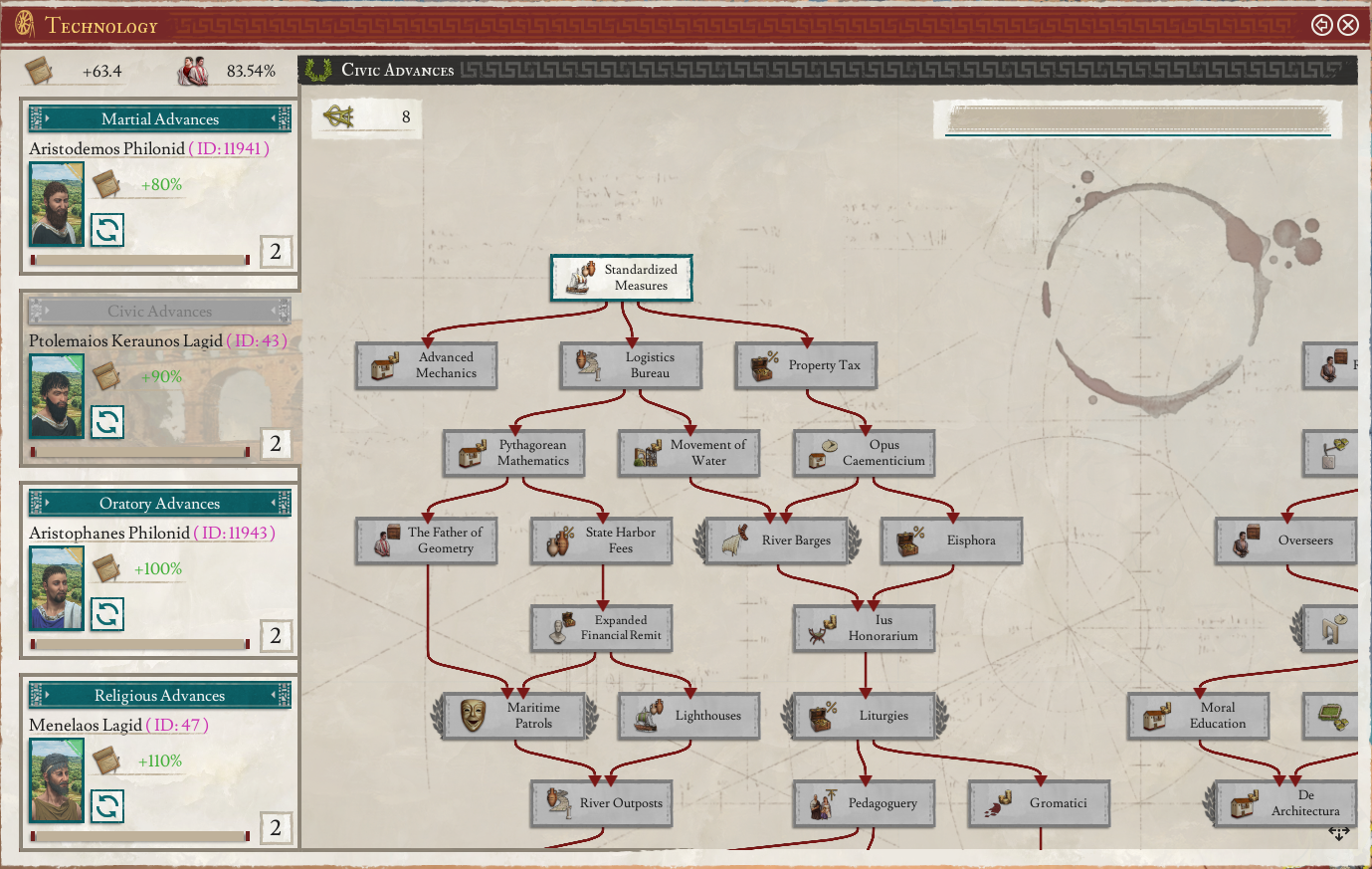The width and height of the screenshot is (1372, 869).
Task: Replace the Religious Advances researcher
Action: pyautogui.click(x=107, y=806)
